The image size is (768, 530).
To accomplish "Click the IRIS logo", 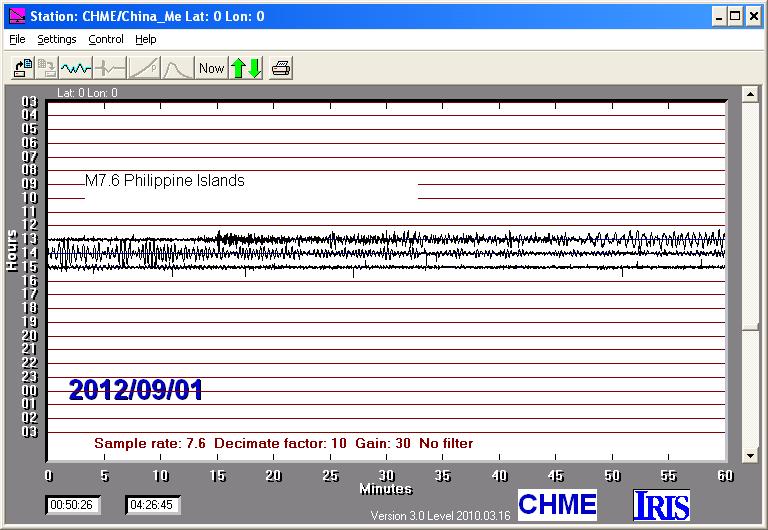I will [661, 505].
